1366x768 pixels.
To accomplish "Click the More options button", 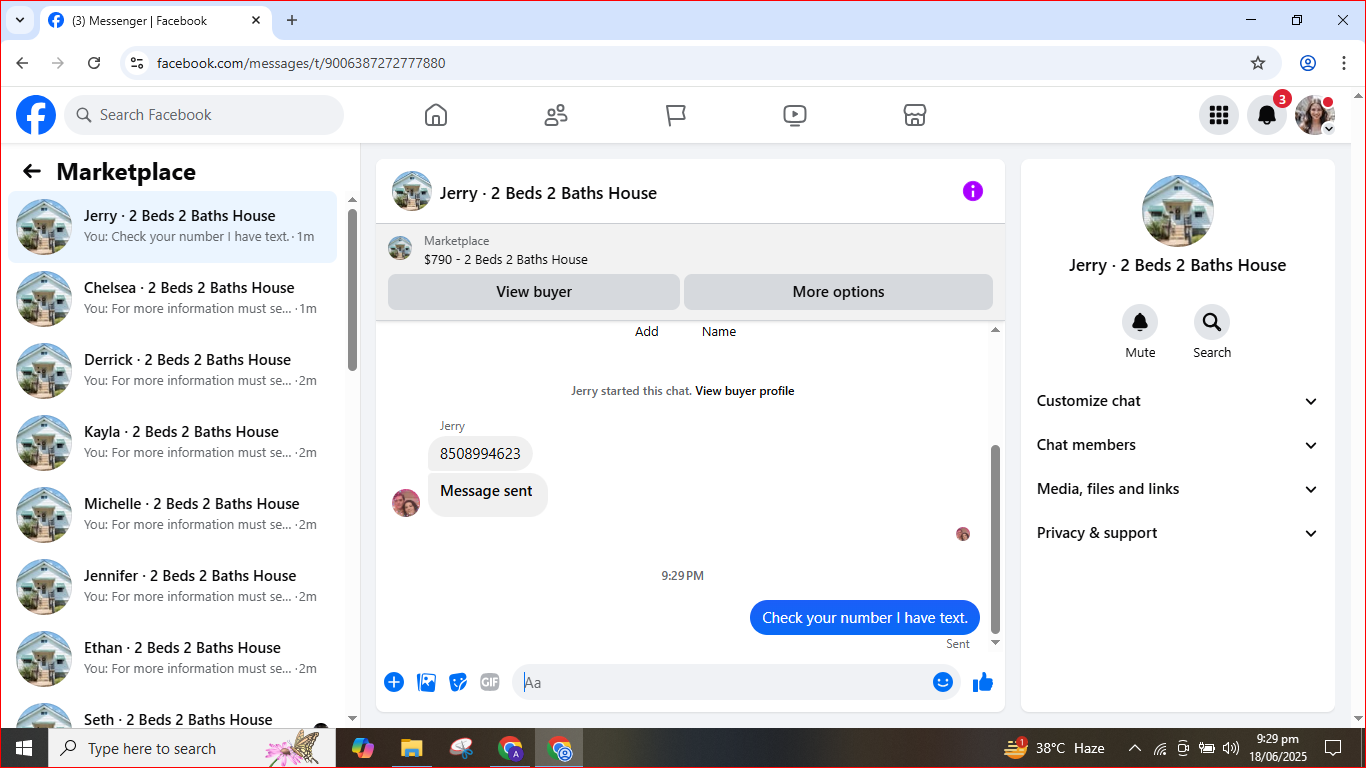I will point(838,292).
